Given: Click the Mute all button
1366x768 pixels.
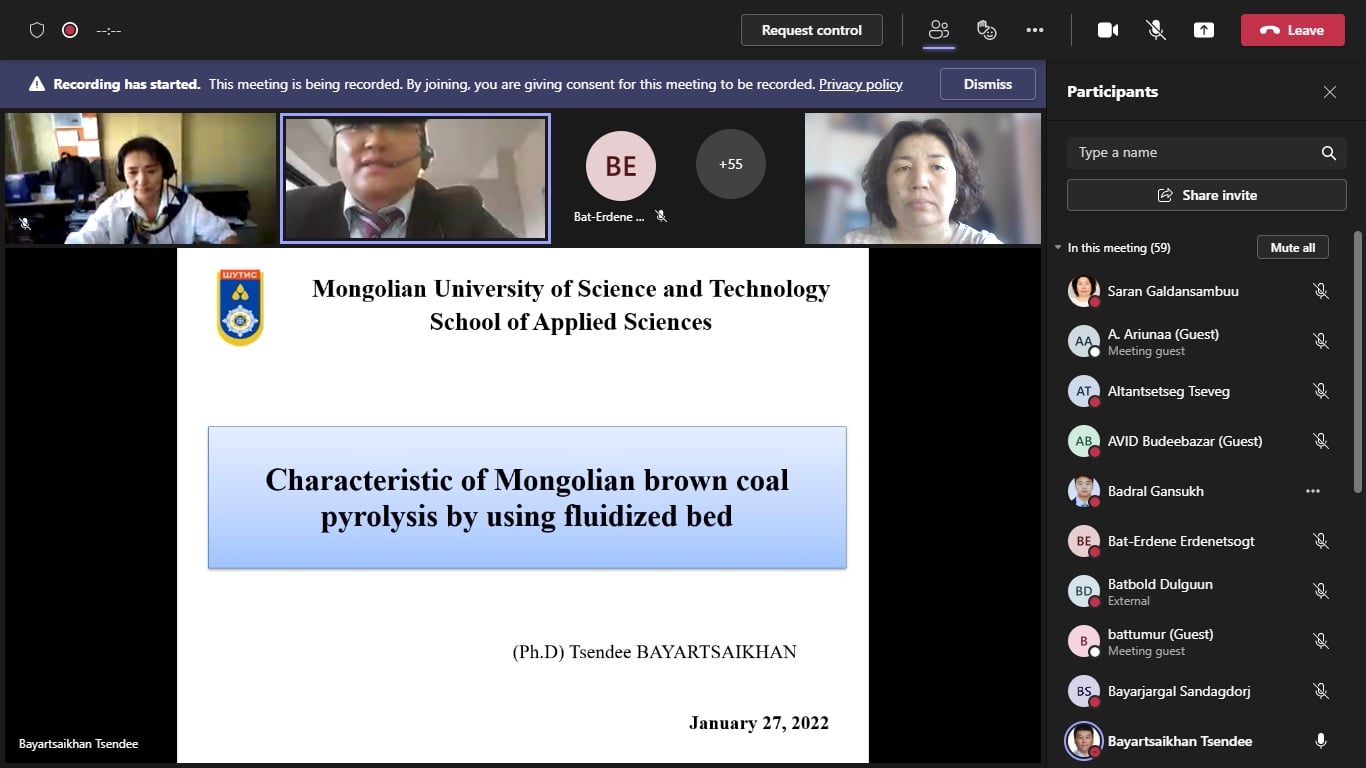Looking at the screenshot, I should (x=1293, y=247).
